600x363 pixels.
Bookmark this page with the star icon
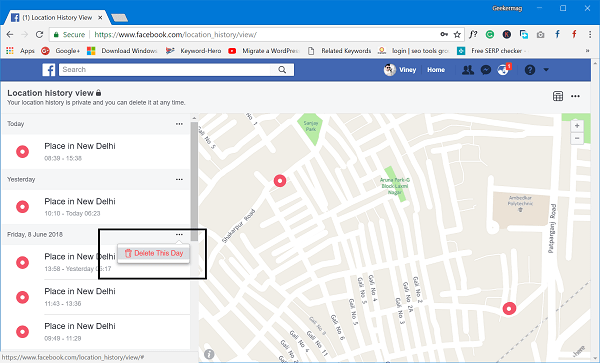click(x=457, y=34)
